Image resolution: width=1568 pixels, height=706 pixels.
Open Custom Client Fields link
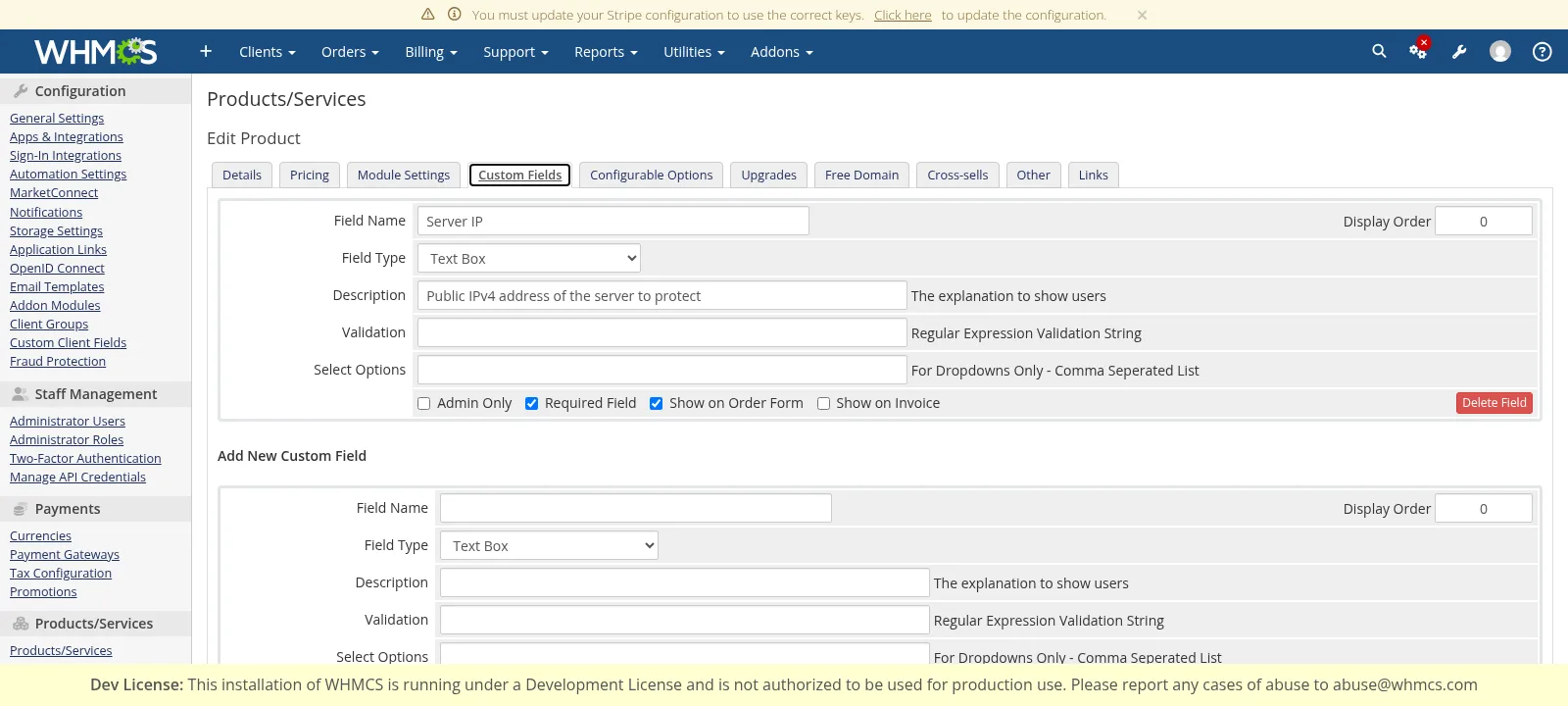point(69,342)
